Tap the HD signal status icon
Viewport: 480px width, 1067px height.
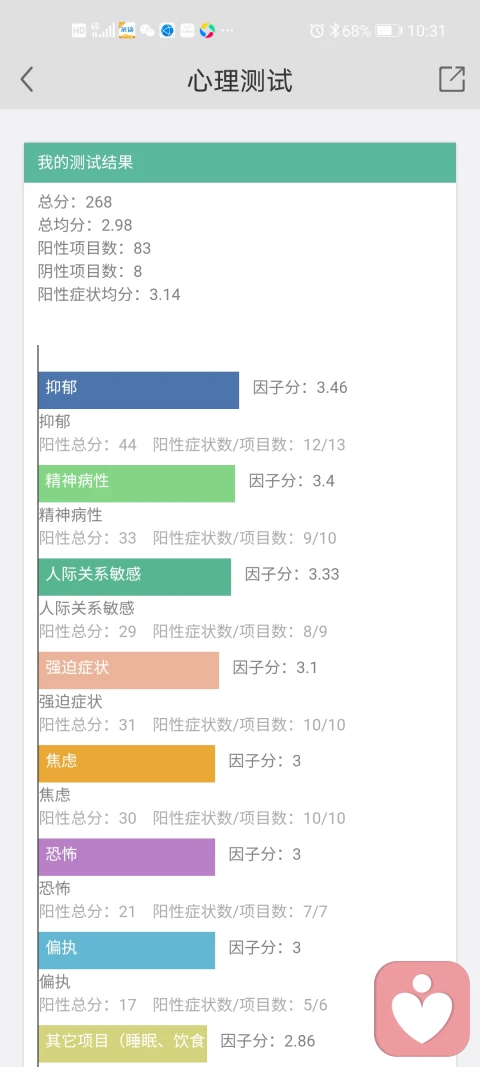point(79,31)
